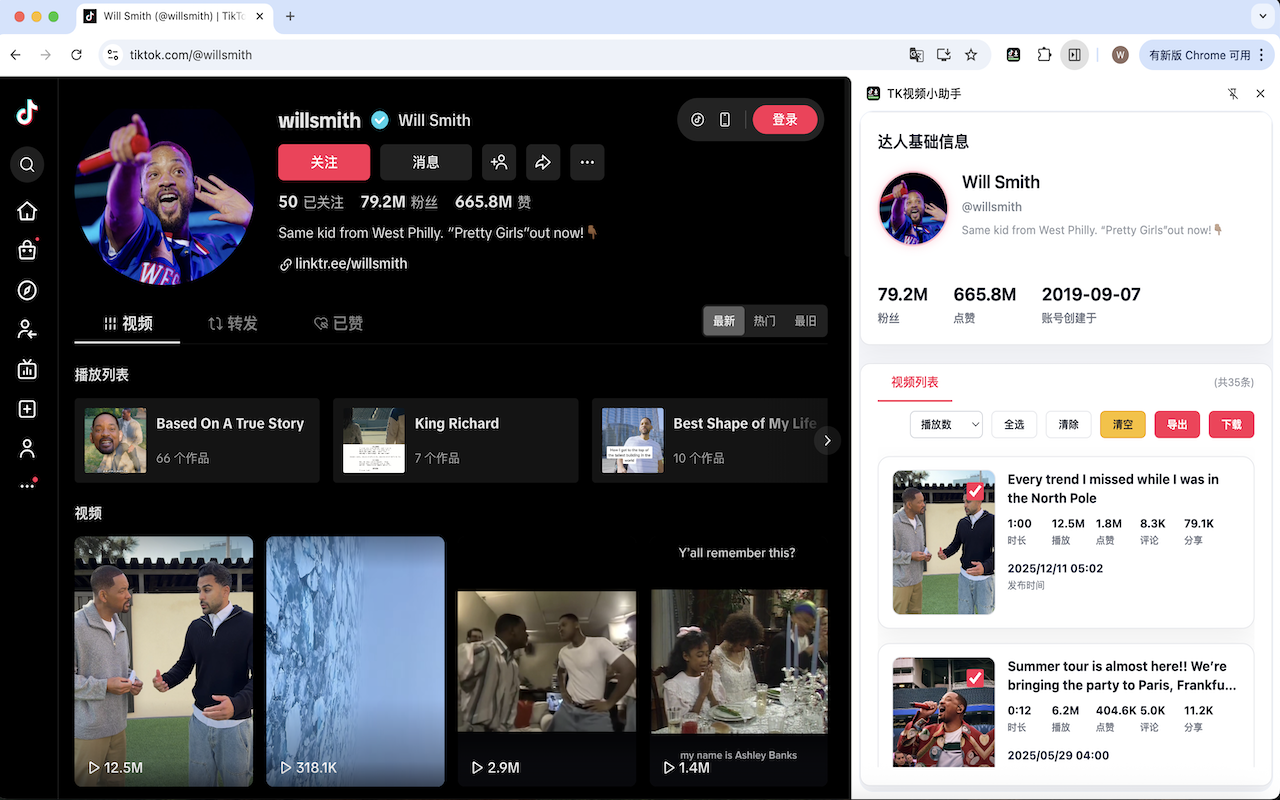Switch to 转发 reposts tab
The width and height of the screenshot is (1280, 800).
coord(232,323)
